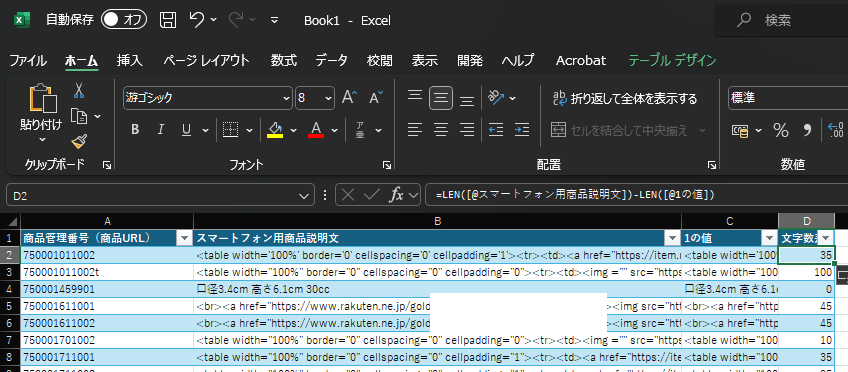Open the ページ レイアウト tab
This screenshot has height=372, width=848.
coord(206,60)
